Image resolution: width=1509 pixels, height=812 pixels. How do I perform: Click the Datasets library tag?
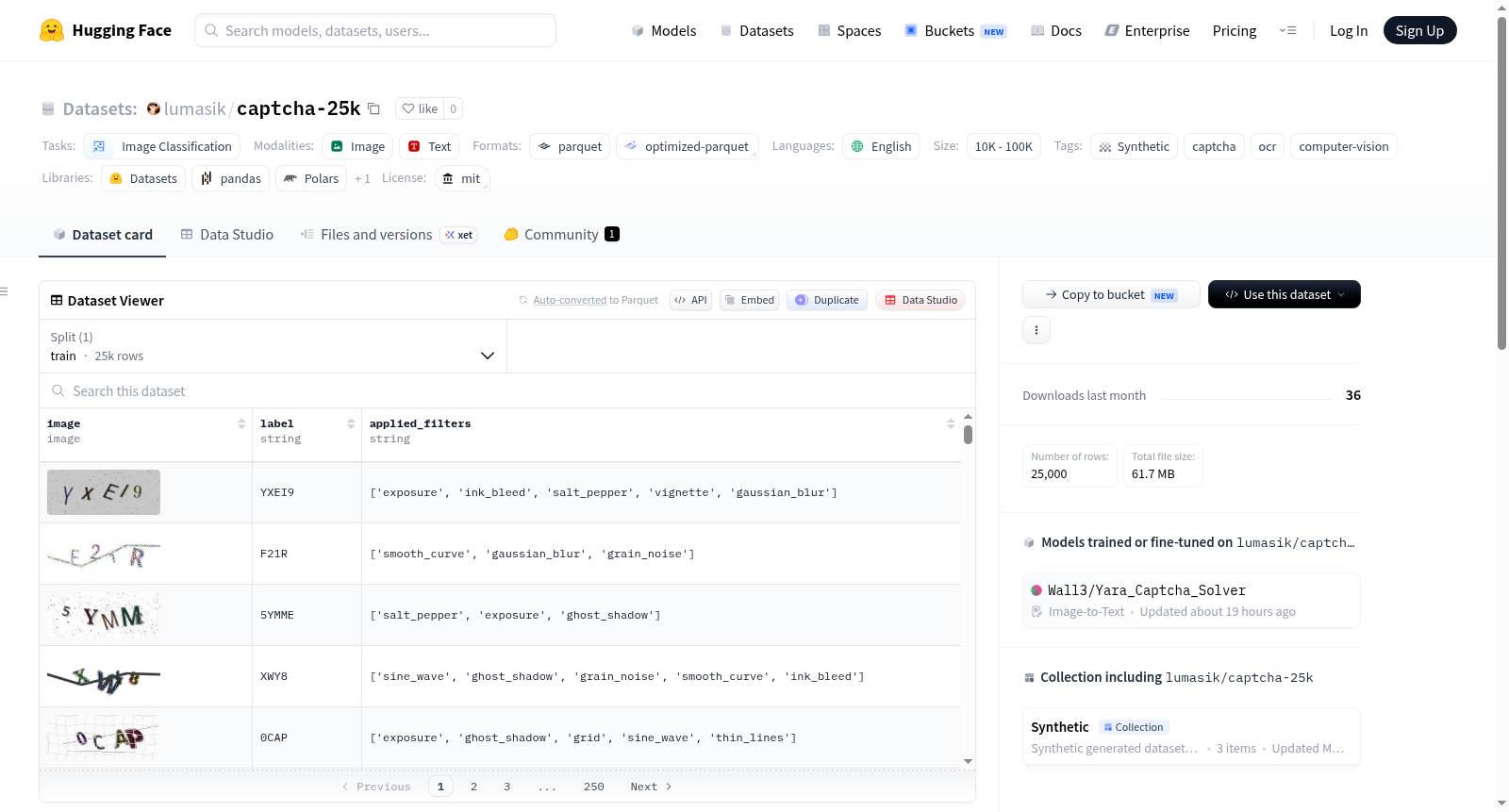[x=143, y=178]
